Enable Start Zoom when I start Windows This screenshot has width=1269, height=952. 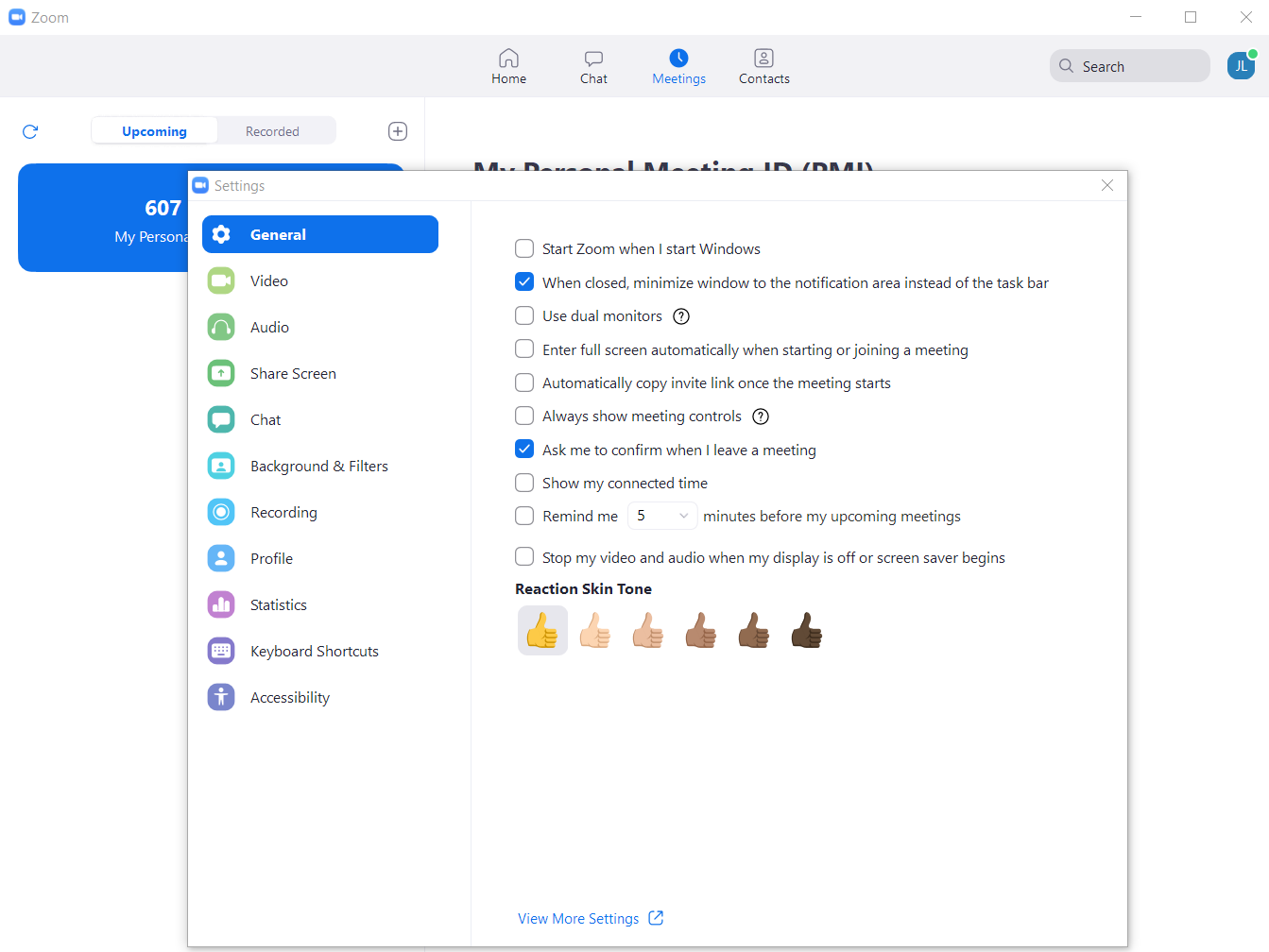524,248
